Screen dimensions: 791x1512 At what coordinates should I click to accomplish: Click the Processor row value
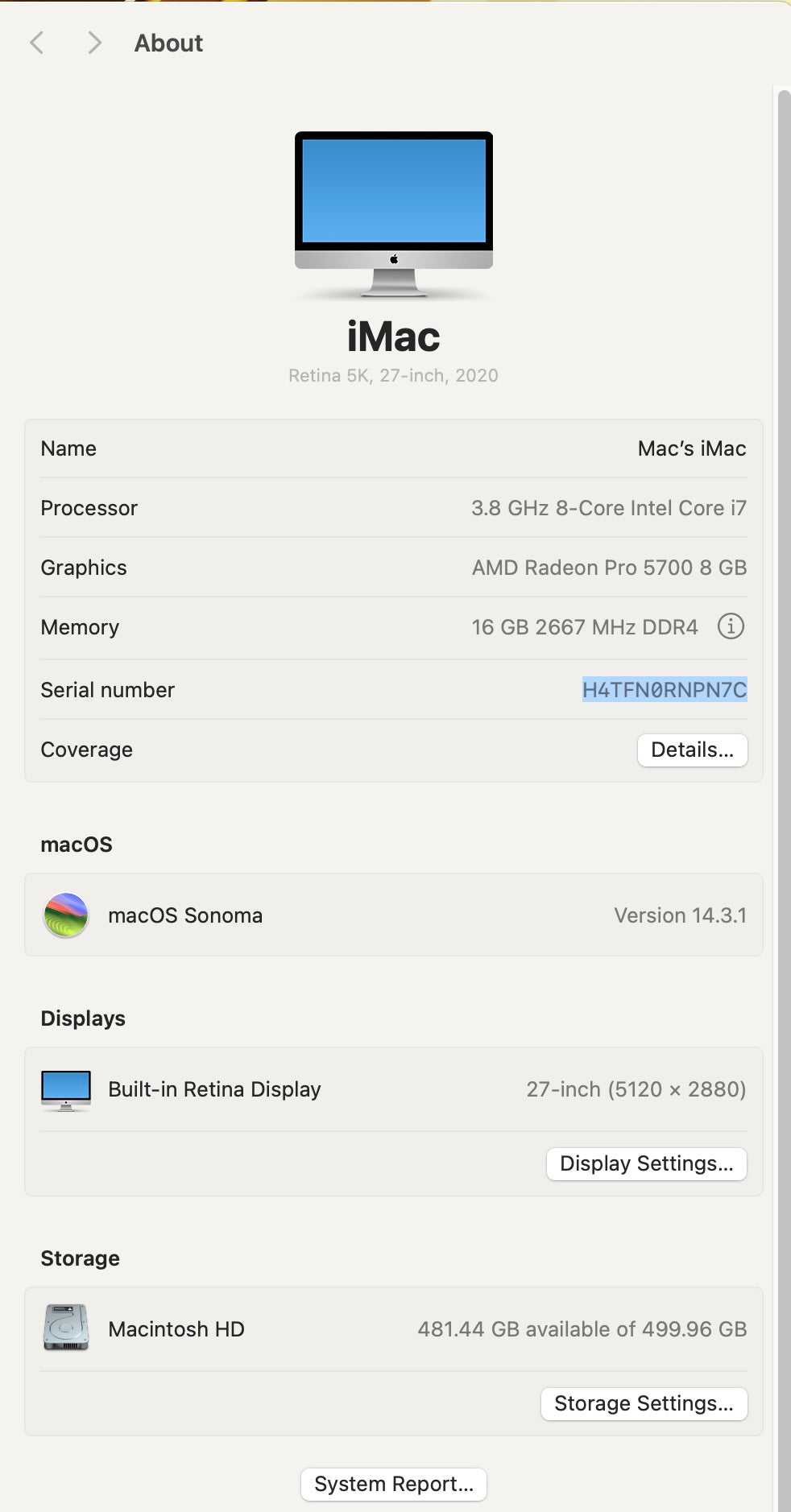(608, 508)
